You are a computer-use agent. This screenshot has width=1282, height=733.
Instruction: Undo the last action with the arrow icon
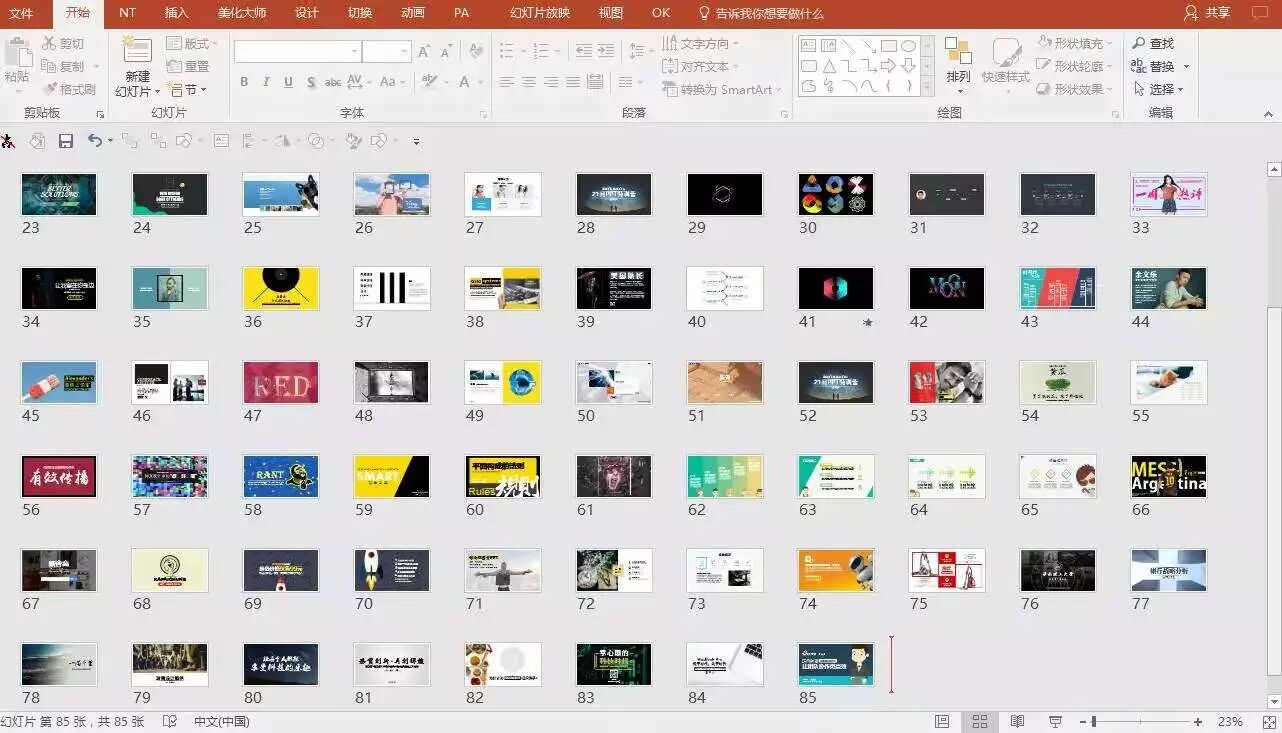tap(94, 141)
